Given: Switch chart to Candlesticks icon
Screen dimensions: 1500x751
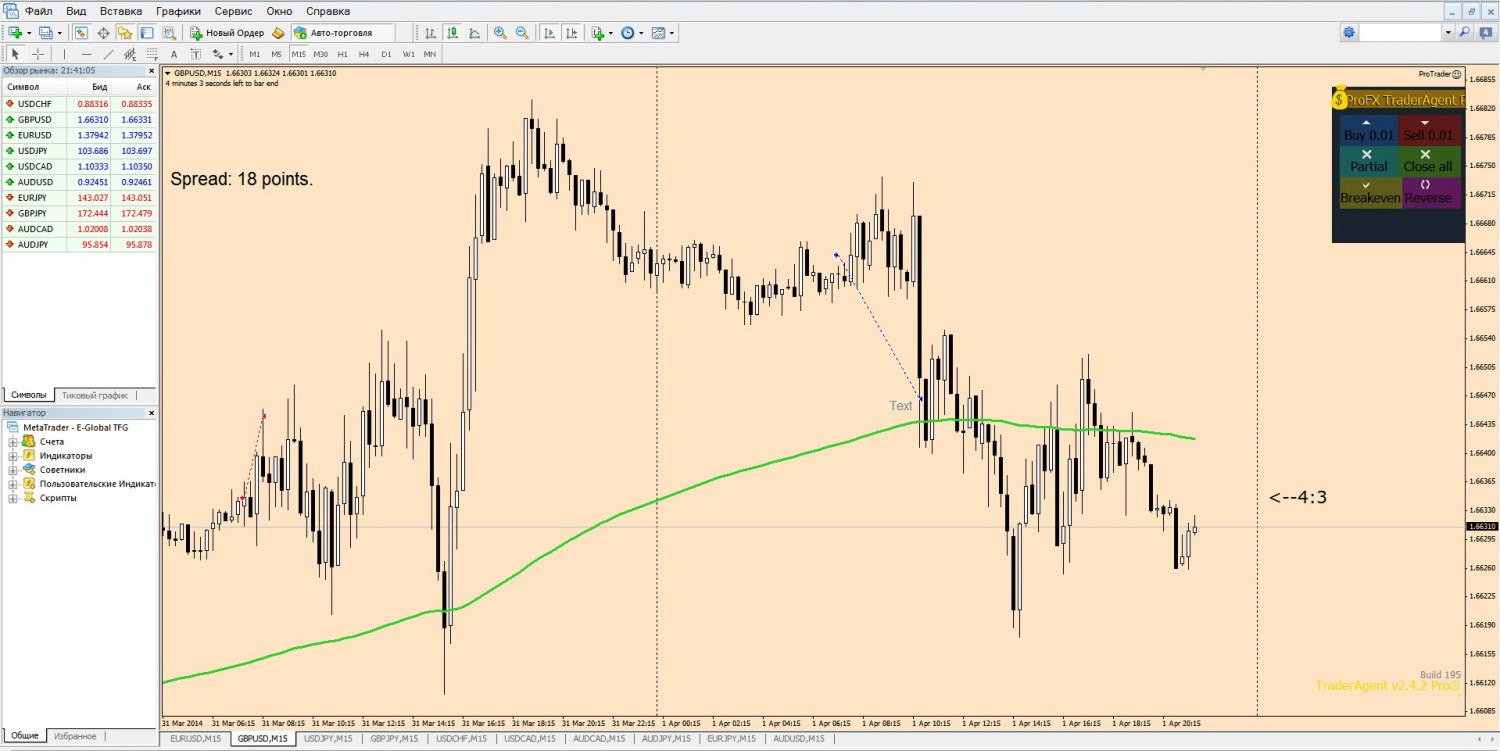Looking at the screenshot, I should [452, 33].
